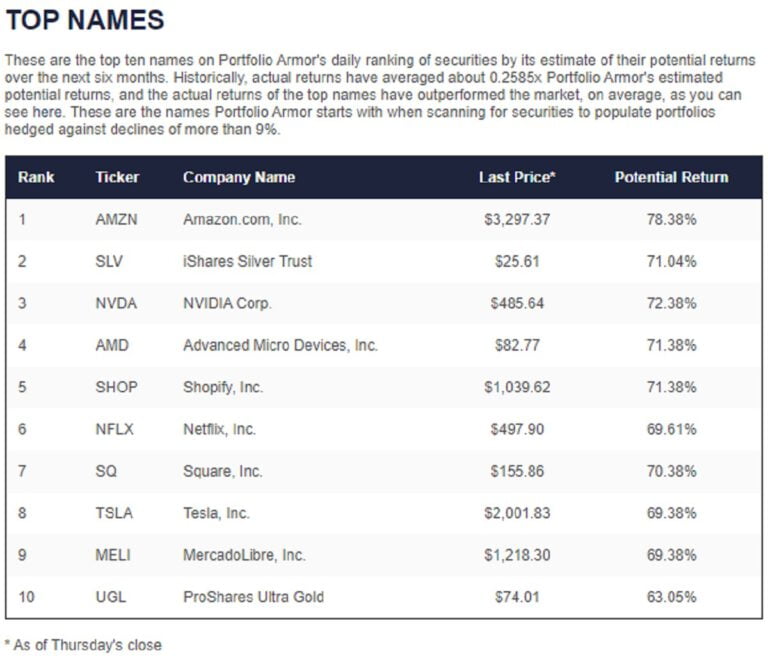Click the $74.01 price for UGL
Screen dimensions: 768x659
pos(517,597)
